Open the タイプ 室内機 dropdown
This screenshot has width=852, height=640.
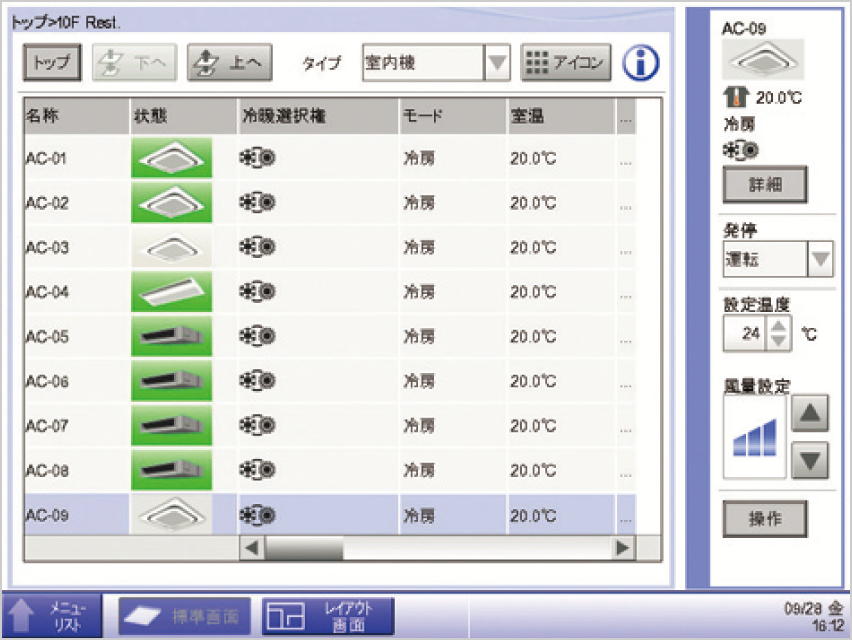[436, 62]
